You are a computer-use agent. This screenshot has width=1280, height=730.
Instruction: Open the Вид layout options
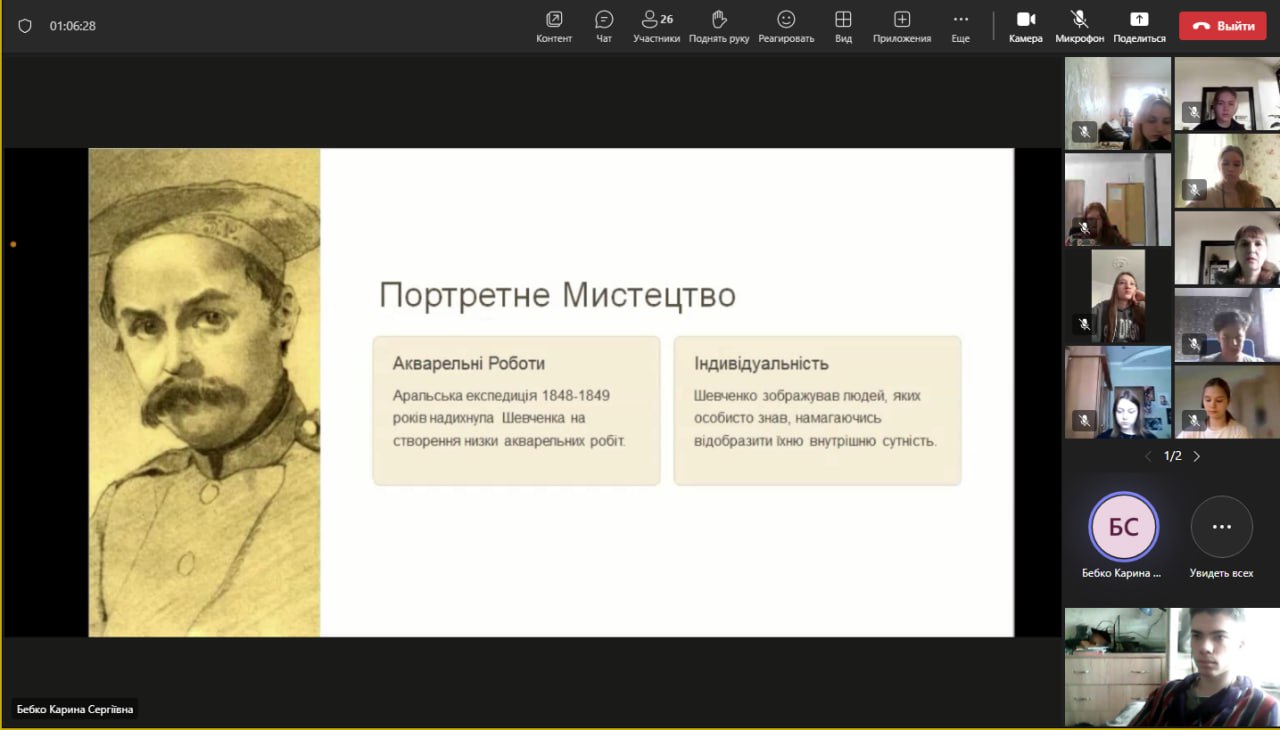tap(843, 26)
